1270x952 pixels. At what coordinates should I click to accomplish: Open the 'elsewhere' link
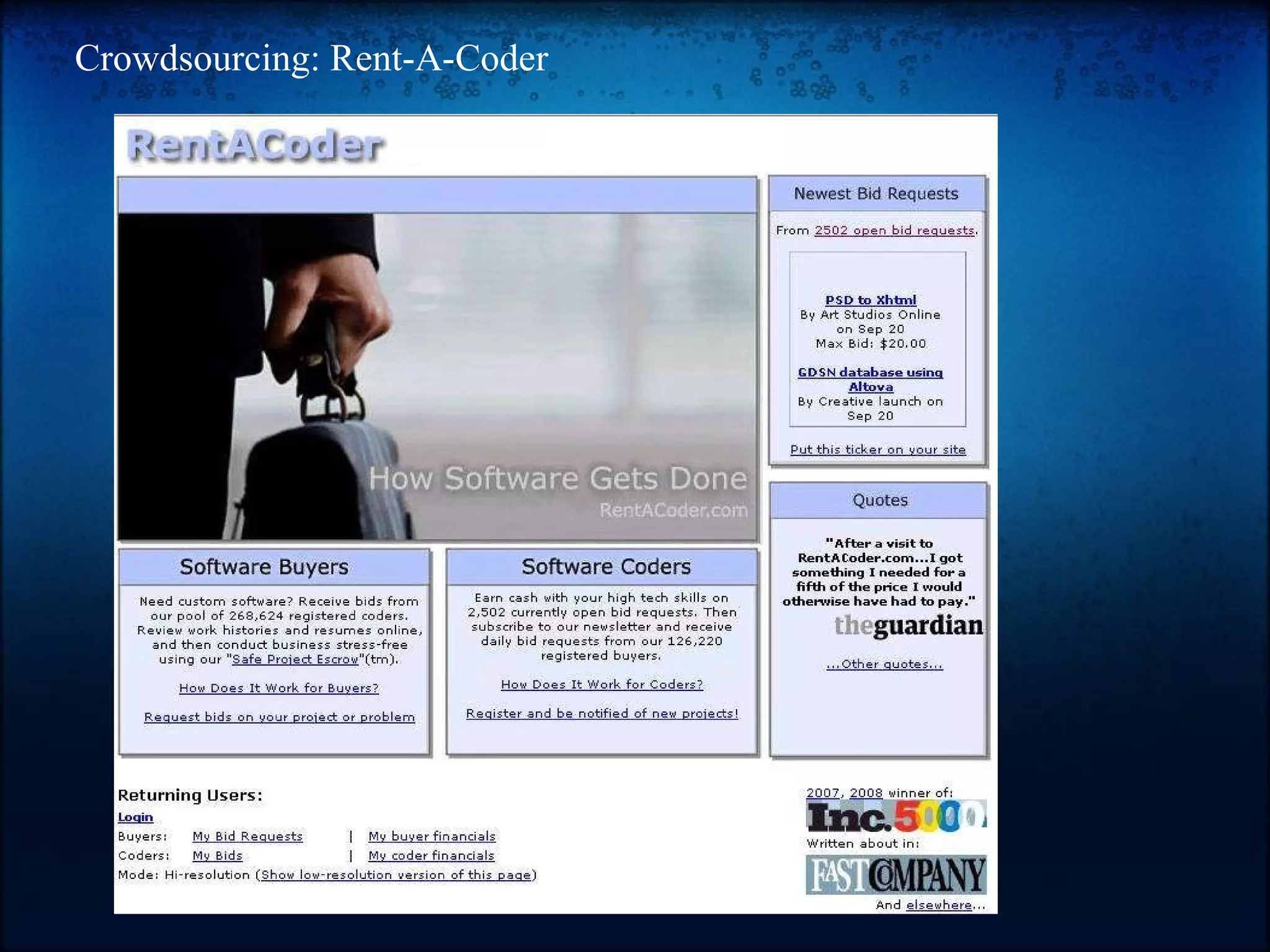click(x=939, y=905)
